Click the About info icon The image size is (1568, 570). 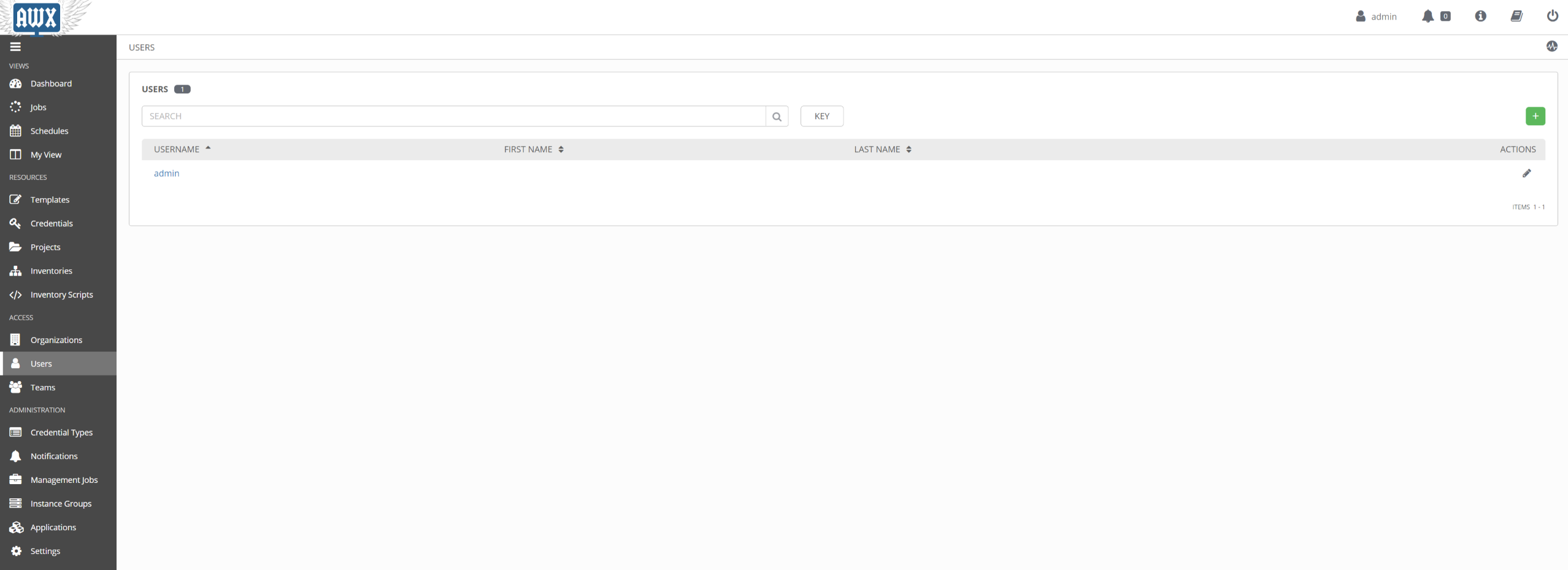(1480, 17)
